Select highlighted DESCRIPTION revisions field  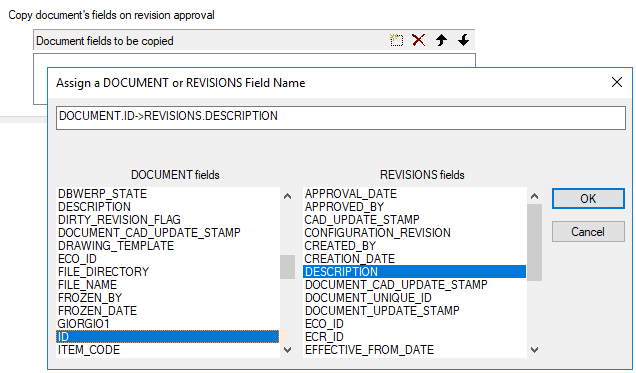415,272
